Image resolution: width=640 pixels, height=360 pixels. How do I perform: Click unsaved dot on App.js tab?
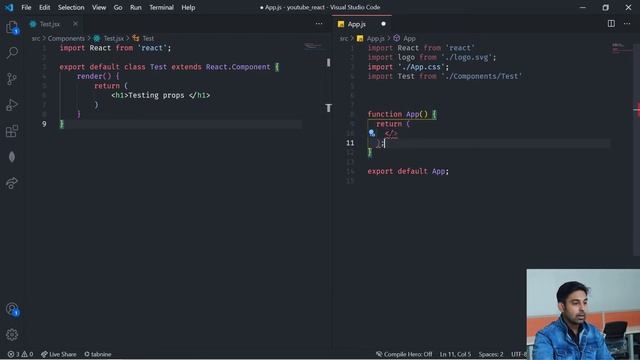383,24
